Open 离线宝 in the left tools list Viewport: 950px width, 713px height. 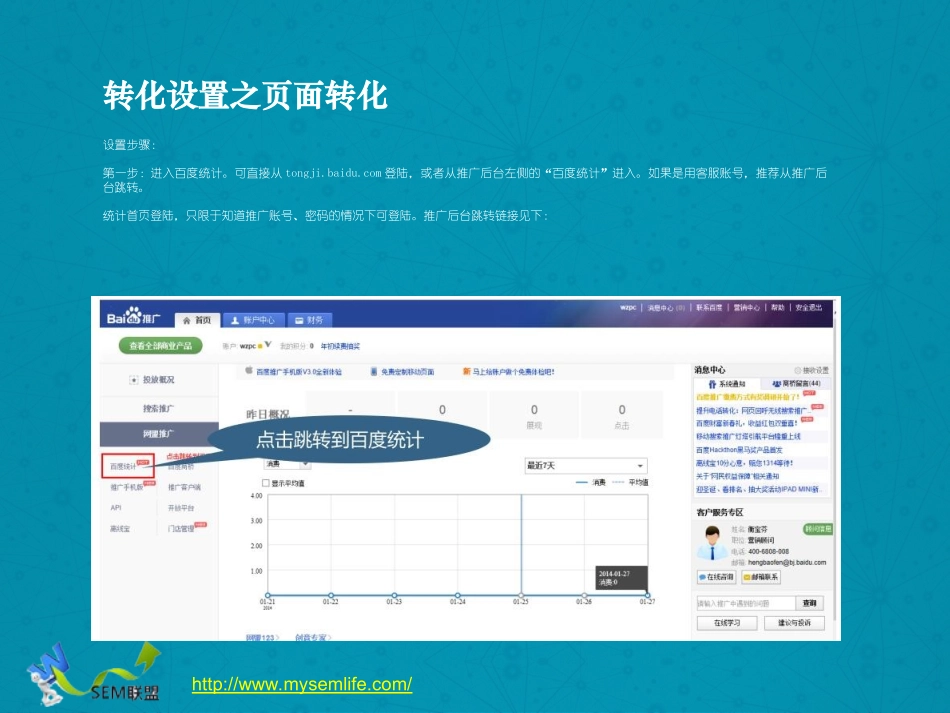click(120, 529)
